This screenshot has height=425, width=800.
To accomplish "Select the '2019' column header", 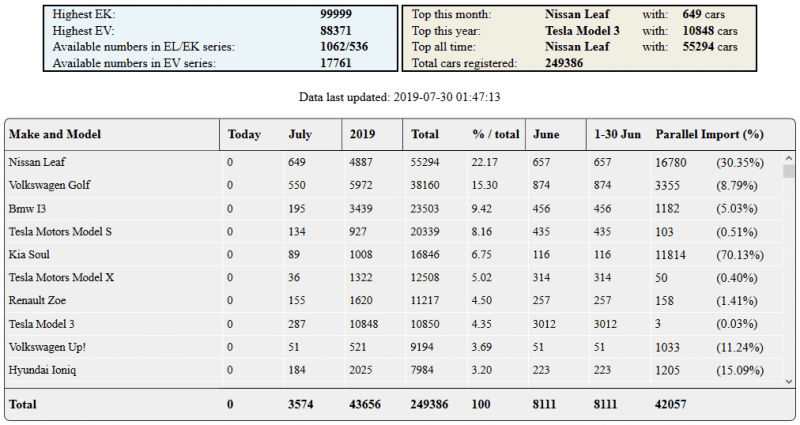I will pos(362,135).
